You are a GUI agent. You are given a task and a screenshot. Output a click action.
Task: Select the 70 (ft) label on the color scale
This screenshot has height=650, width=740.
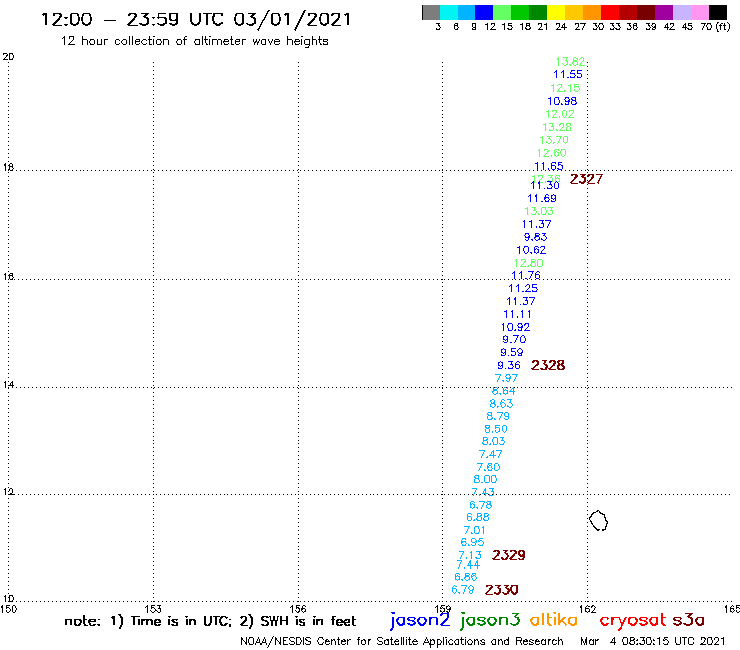point(715,27)
